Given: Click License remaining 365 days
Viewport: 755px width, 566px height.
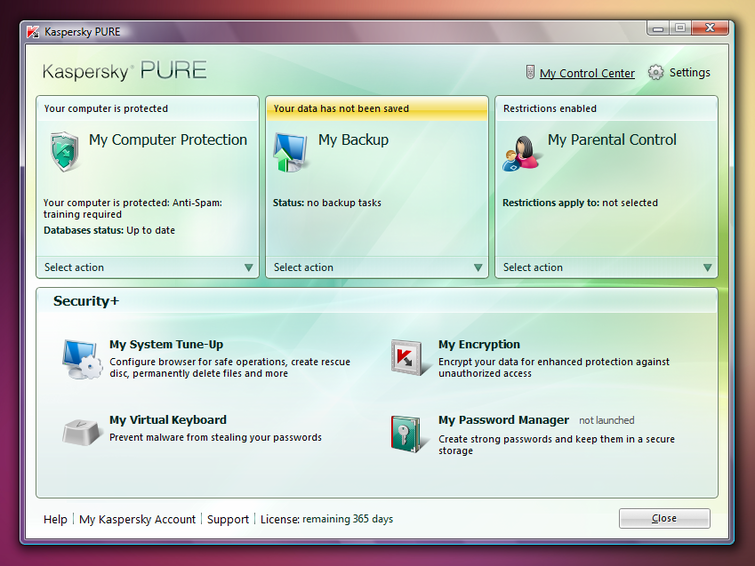Looking at the screenshot, I should click(x=326, y=519).
